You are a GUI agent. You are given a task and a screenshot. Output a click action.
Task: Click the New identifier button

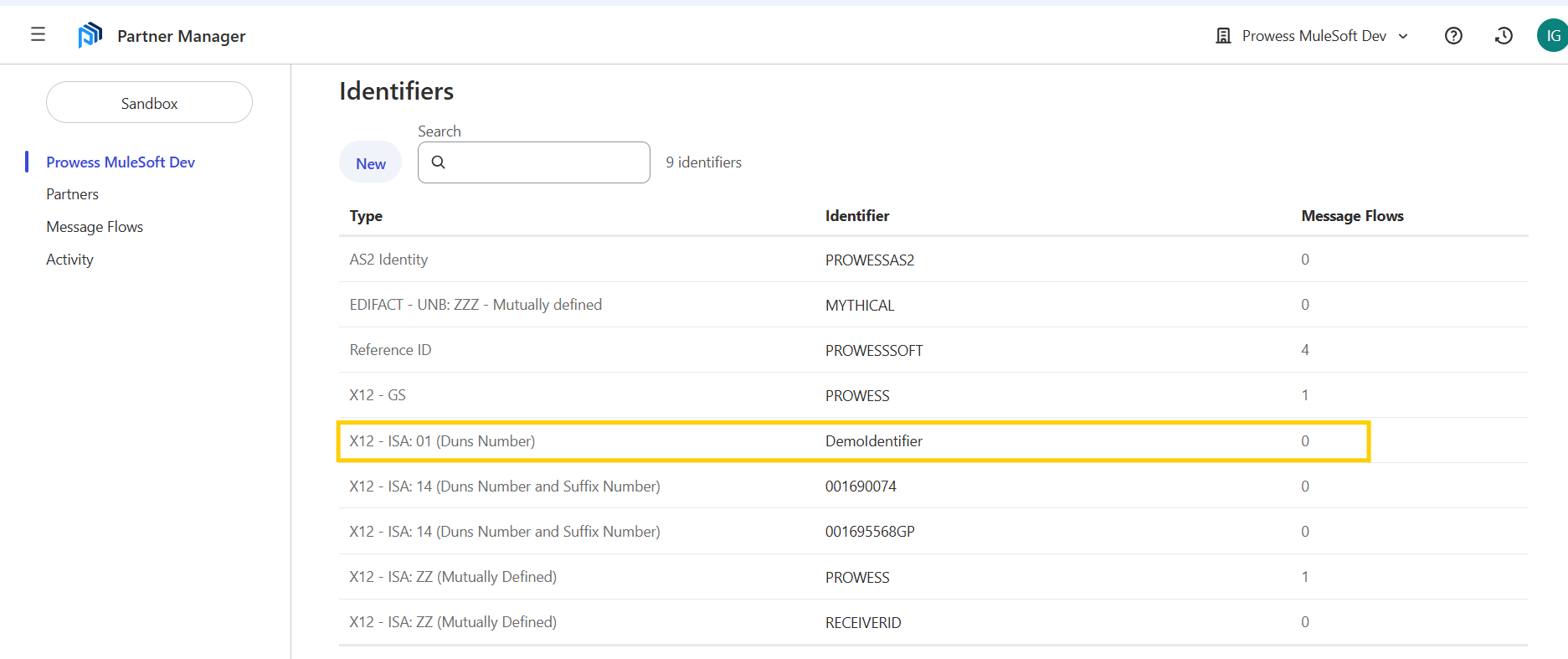point(370,163)
